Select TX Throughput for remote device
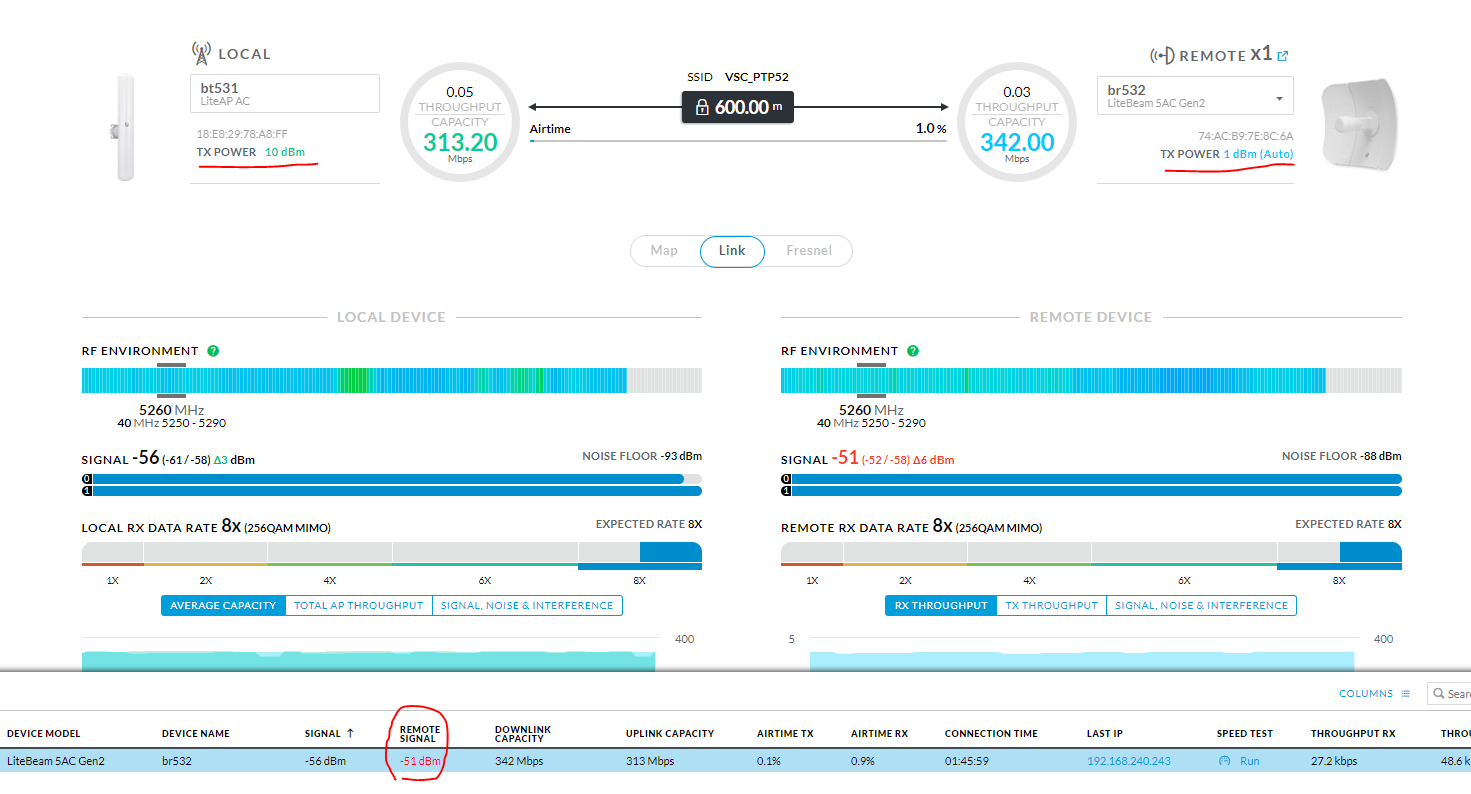 click(1051, 605)
